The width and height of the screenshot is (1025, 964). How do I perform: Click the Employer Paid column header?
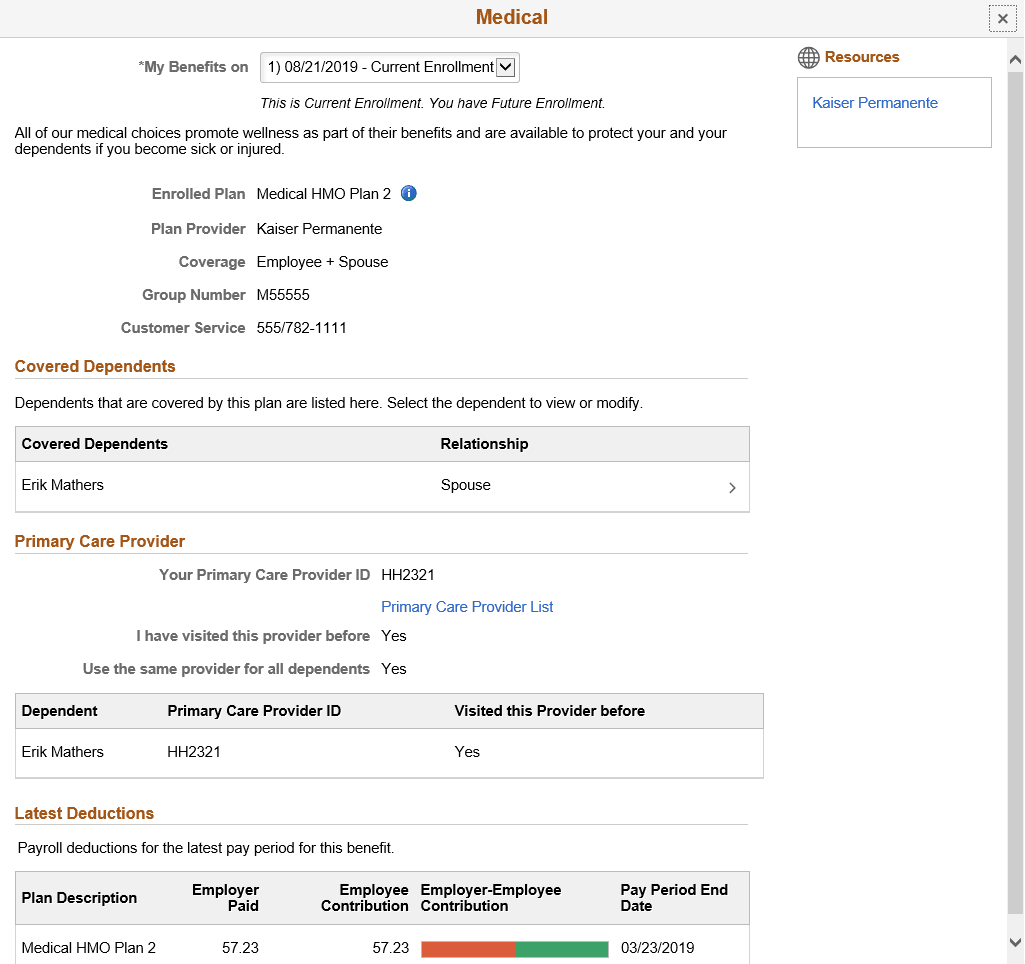click(226, 898)
